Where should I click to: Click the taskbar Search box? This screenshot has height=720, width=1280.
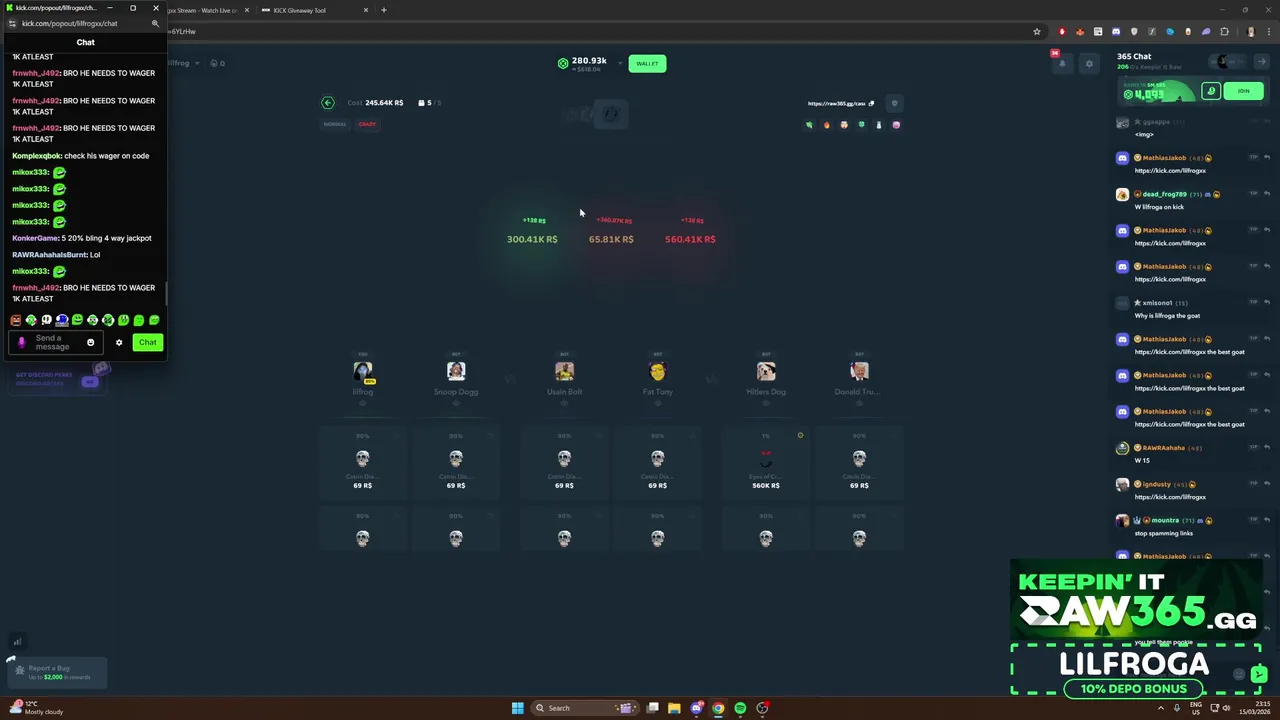(x=587, y=708)
